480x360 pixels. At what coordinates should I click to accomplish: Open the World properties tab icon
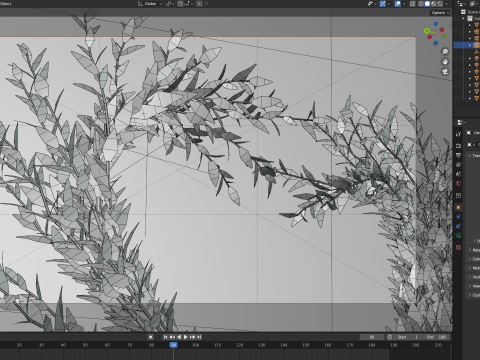(459, 184)
